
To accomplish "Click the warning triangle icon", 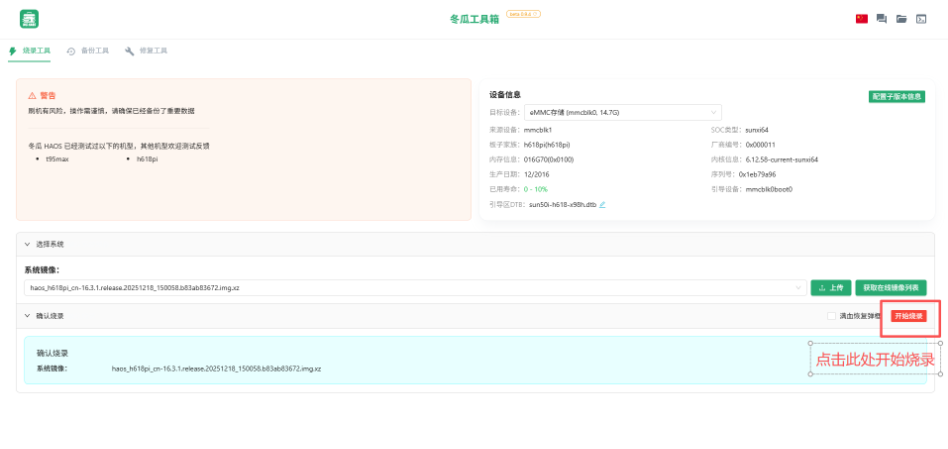I will pos(32,96).
